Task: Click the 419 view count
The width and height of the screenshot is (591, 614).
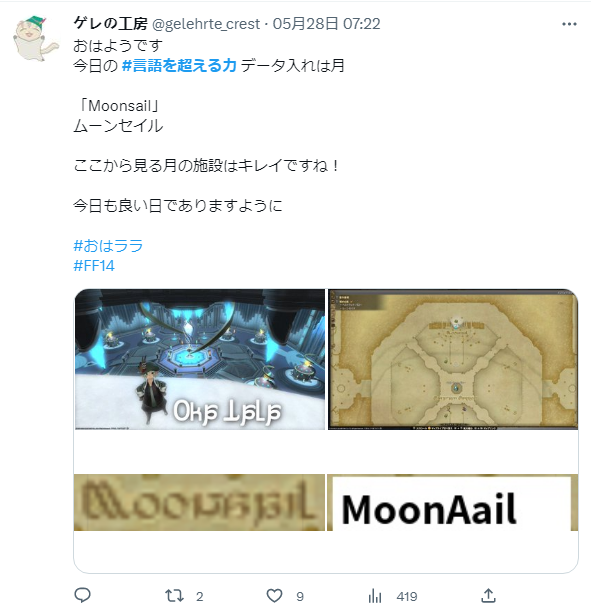Action: click(x=407, y=597)
